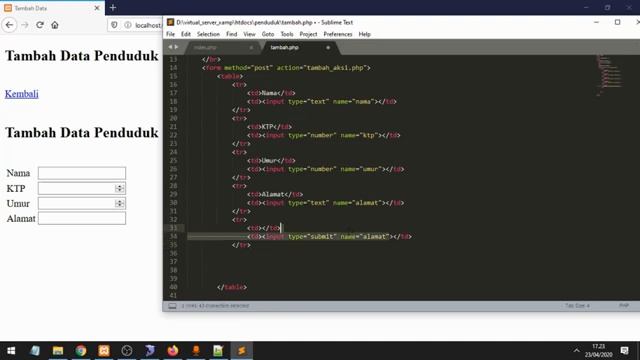640x360 pixels.
Task: Open the blue dolphin taskbar app
Action: [150, 351]
